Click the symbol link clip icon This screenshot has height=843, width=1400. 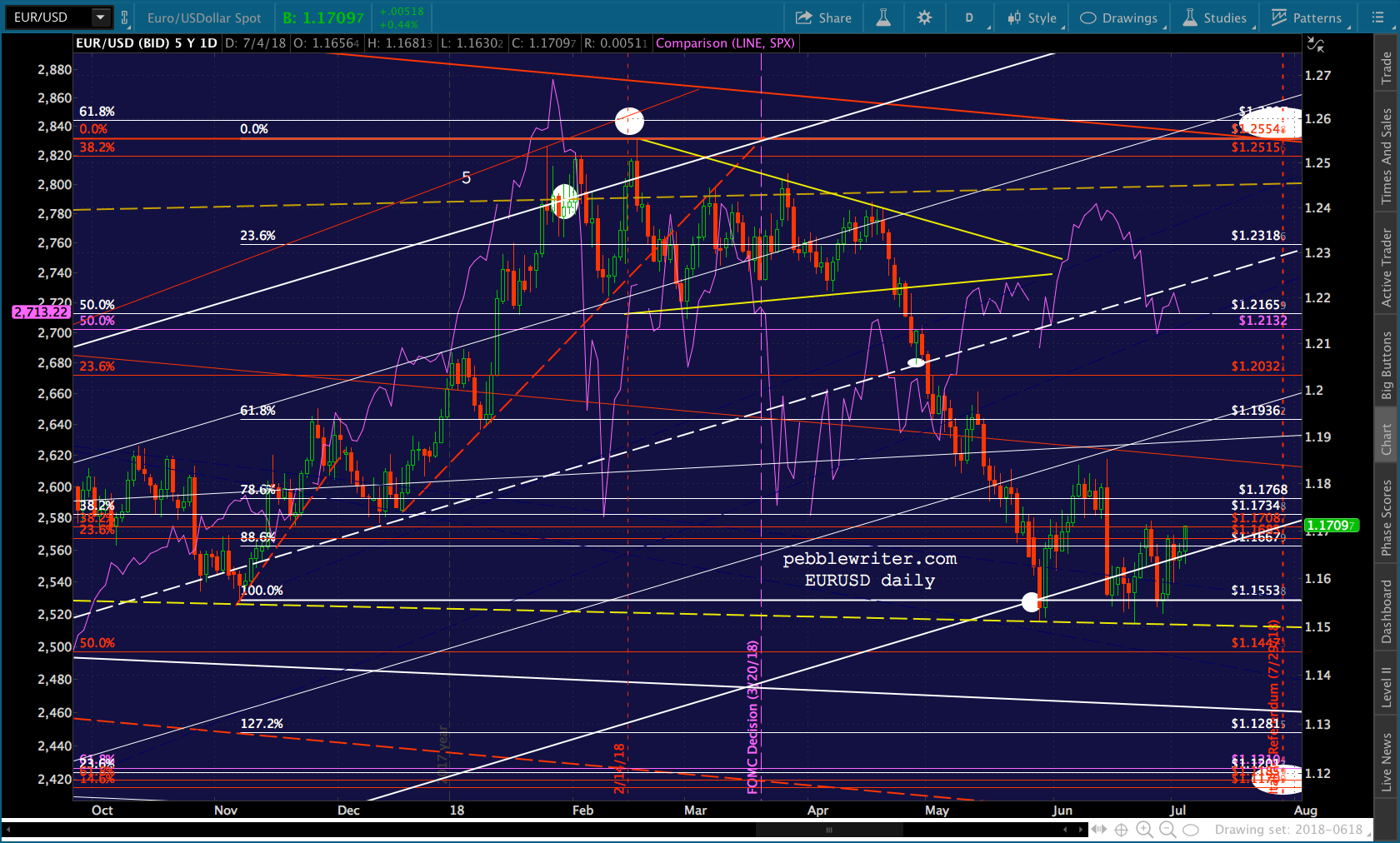125,17
